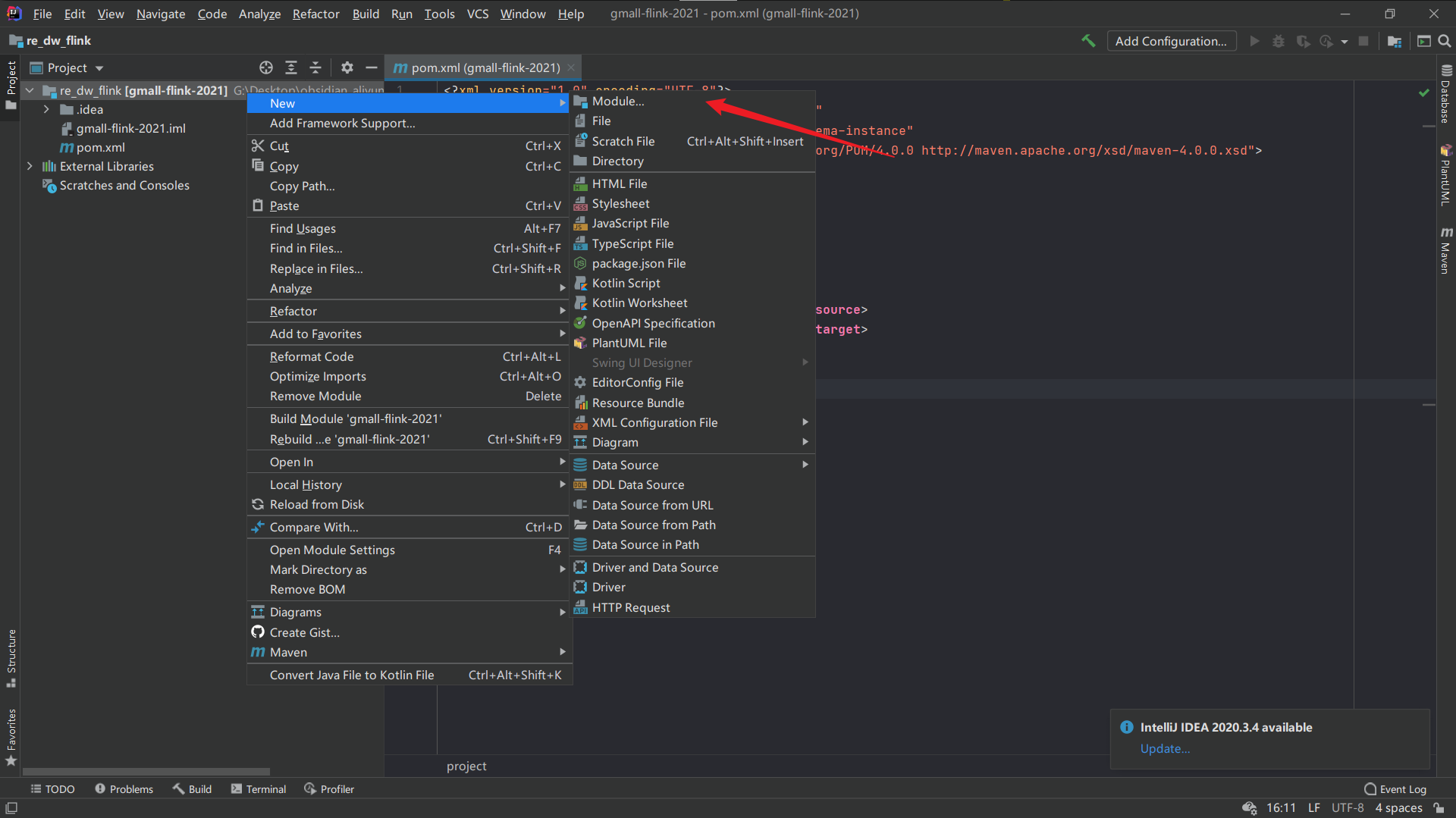Screen dimensions: 1456x818
Task: Expand the Diagram submenu
Action: pyautogui.click(x=692, y=442)
